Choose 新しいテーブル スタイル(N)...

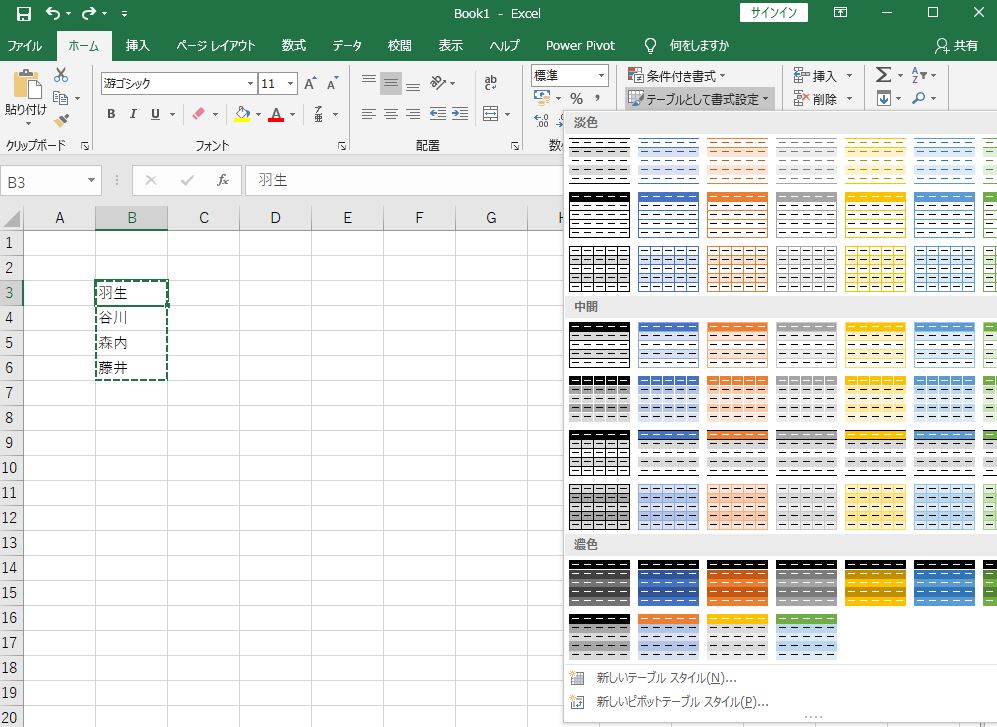pos(666,677)
